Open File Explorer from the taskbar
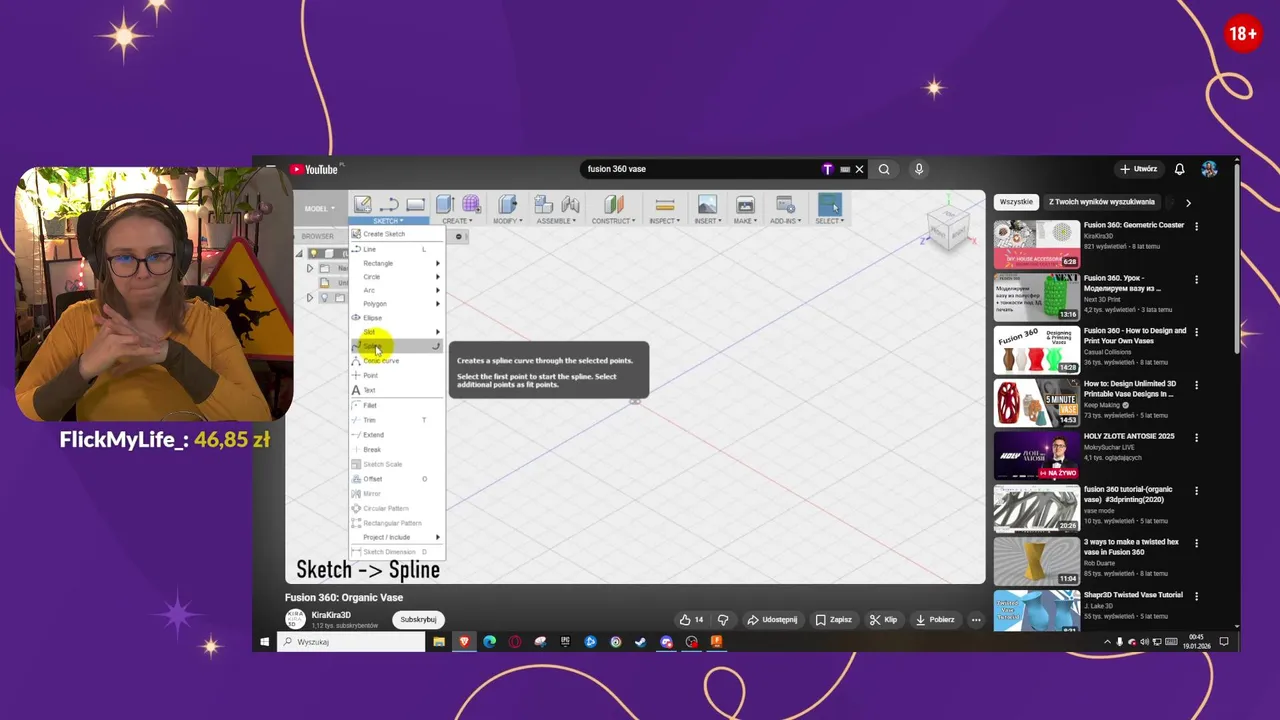 pos(439,642)
